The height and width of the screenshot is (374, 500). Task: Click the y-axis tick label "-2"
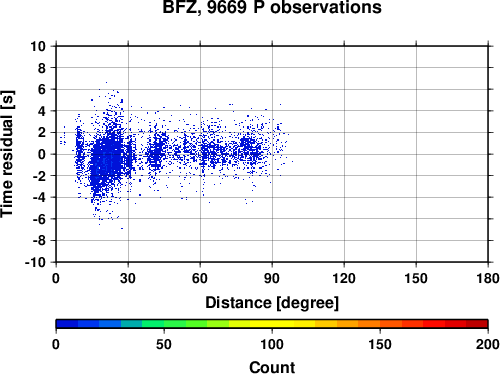coord(39,176)
